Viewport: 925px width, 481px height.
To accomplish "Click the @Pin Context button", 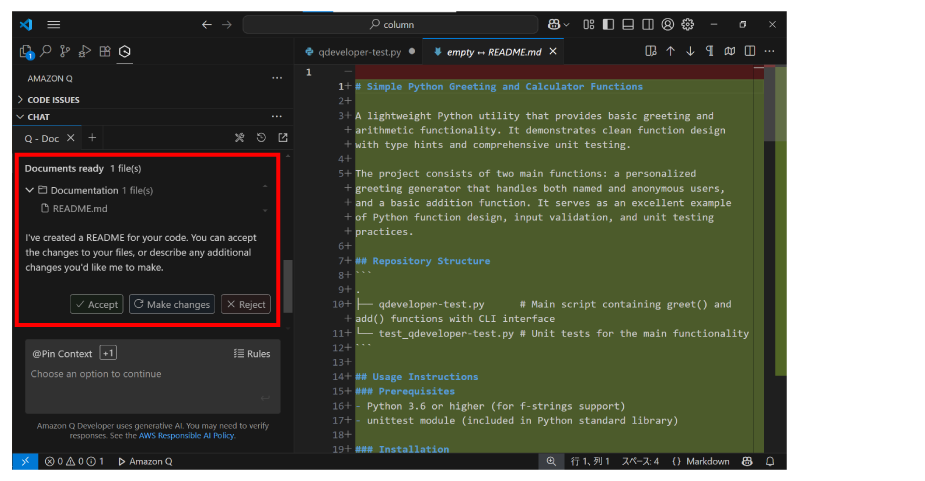I will click(62, 354).
